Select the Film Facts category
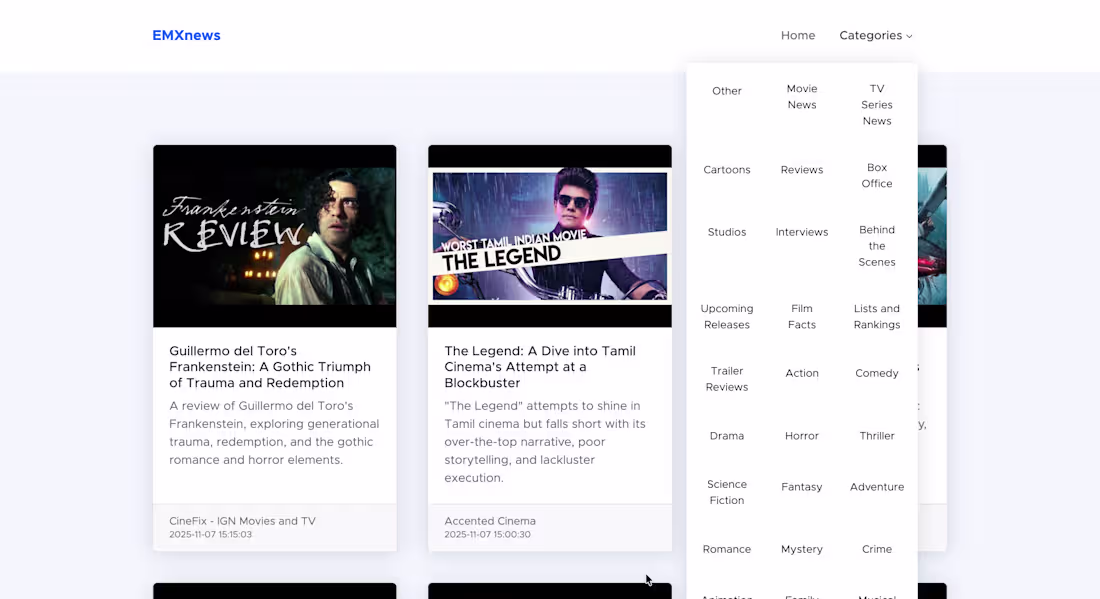This screenshot has height=599, width=1100. coord(801,317)
